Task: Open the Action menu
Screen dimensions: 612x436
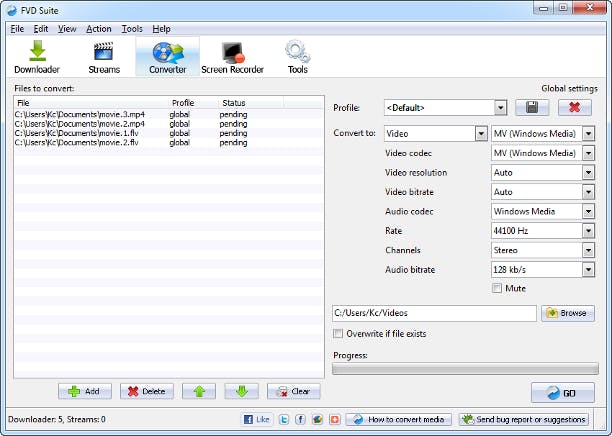Action: tap(99, 29)
